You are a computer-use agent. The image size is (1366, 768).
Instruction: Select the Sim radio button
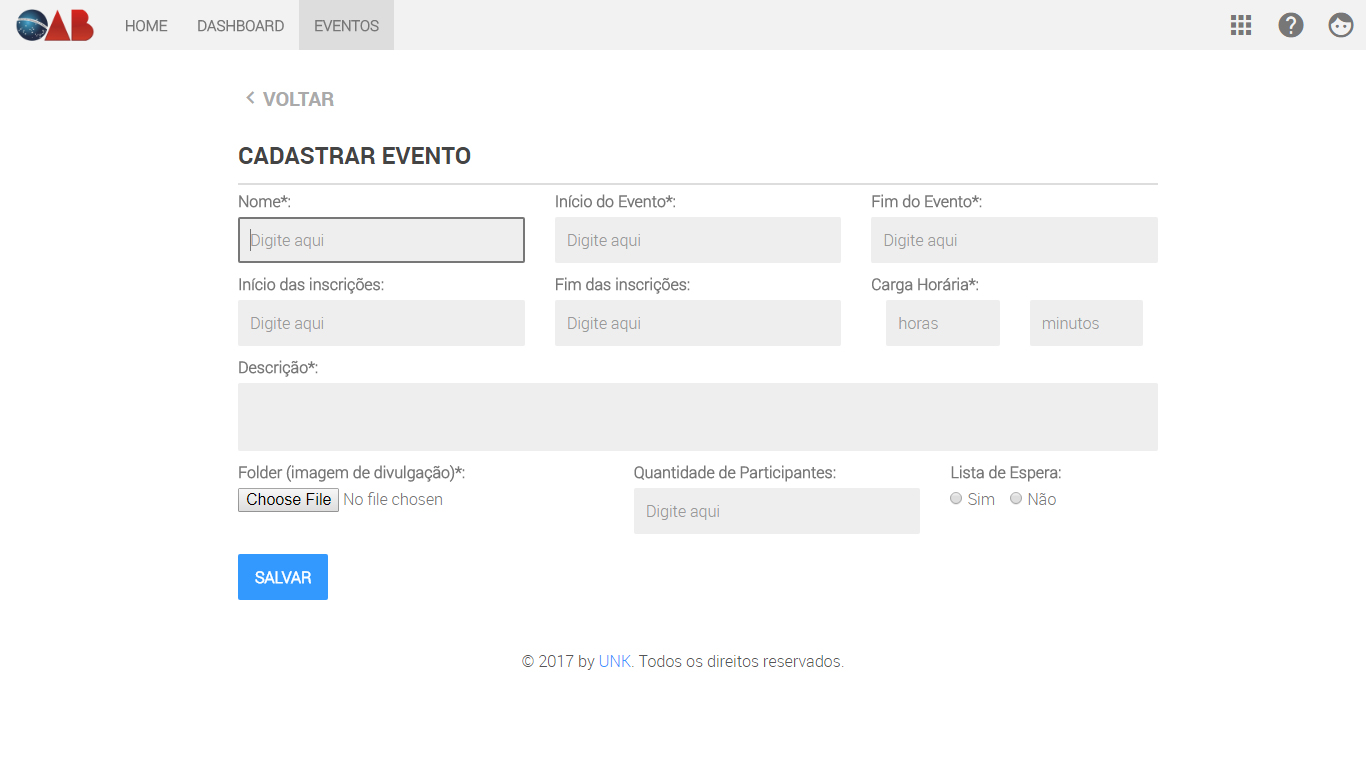tap(956, 498)
